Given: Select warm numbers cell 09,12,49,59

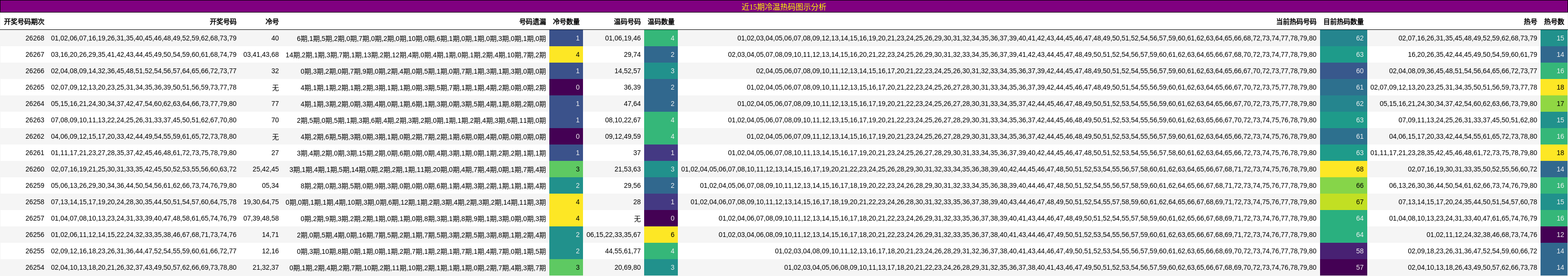Looking at the screenshot, I should point(622,136).
